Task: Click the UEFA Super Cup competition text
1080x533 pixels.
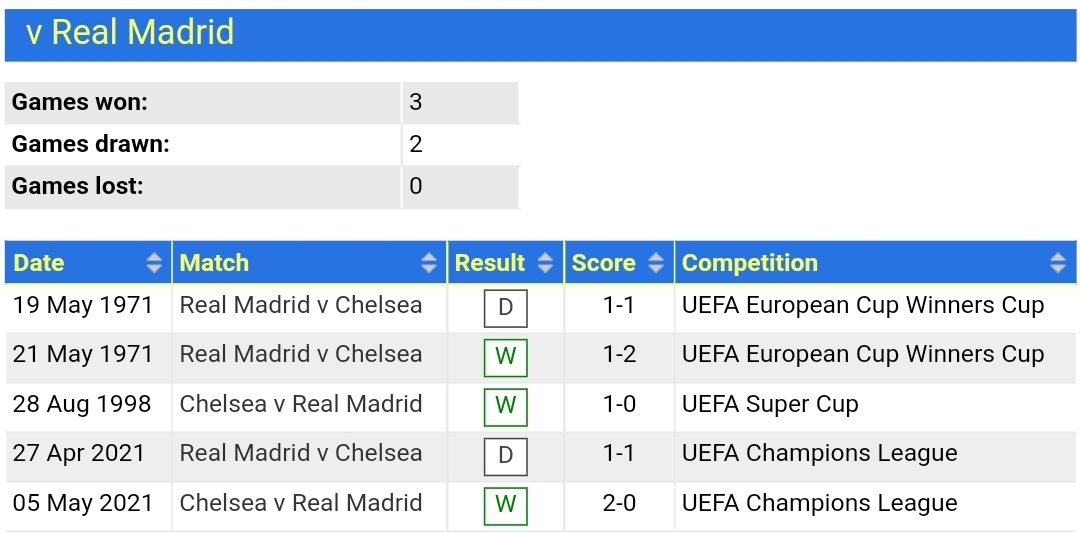Action: pos(770,404)
